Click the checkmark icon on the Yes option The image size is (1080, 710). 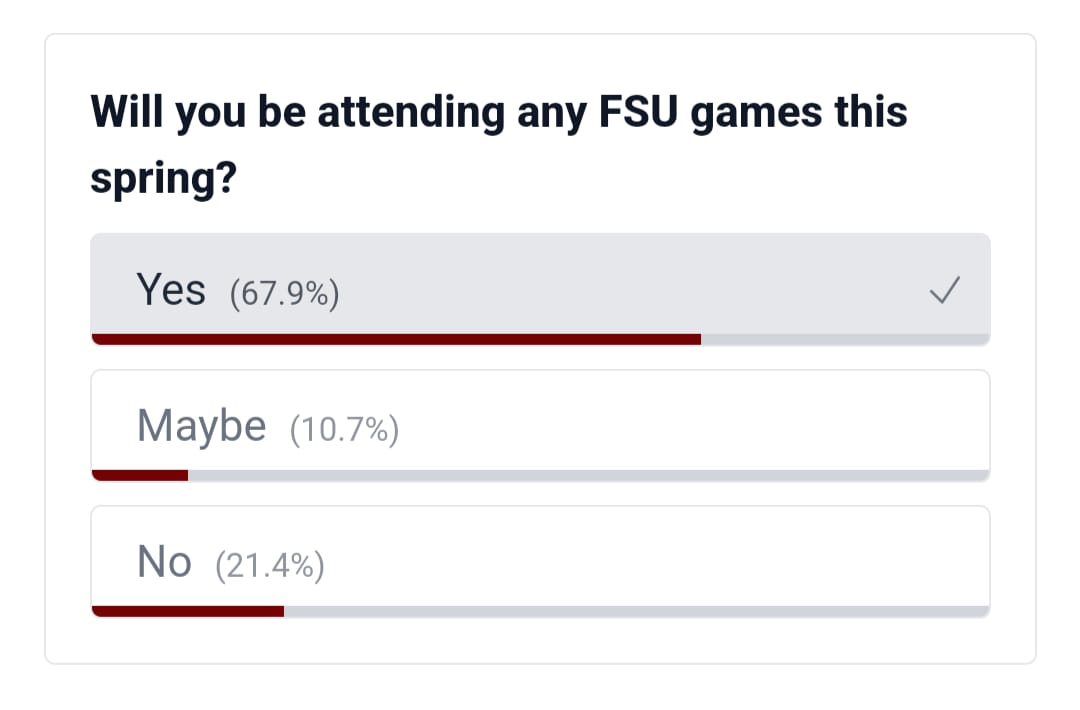pyautogui.click(x=944, y=291)
